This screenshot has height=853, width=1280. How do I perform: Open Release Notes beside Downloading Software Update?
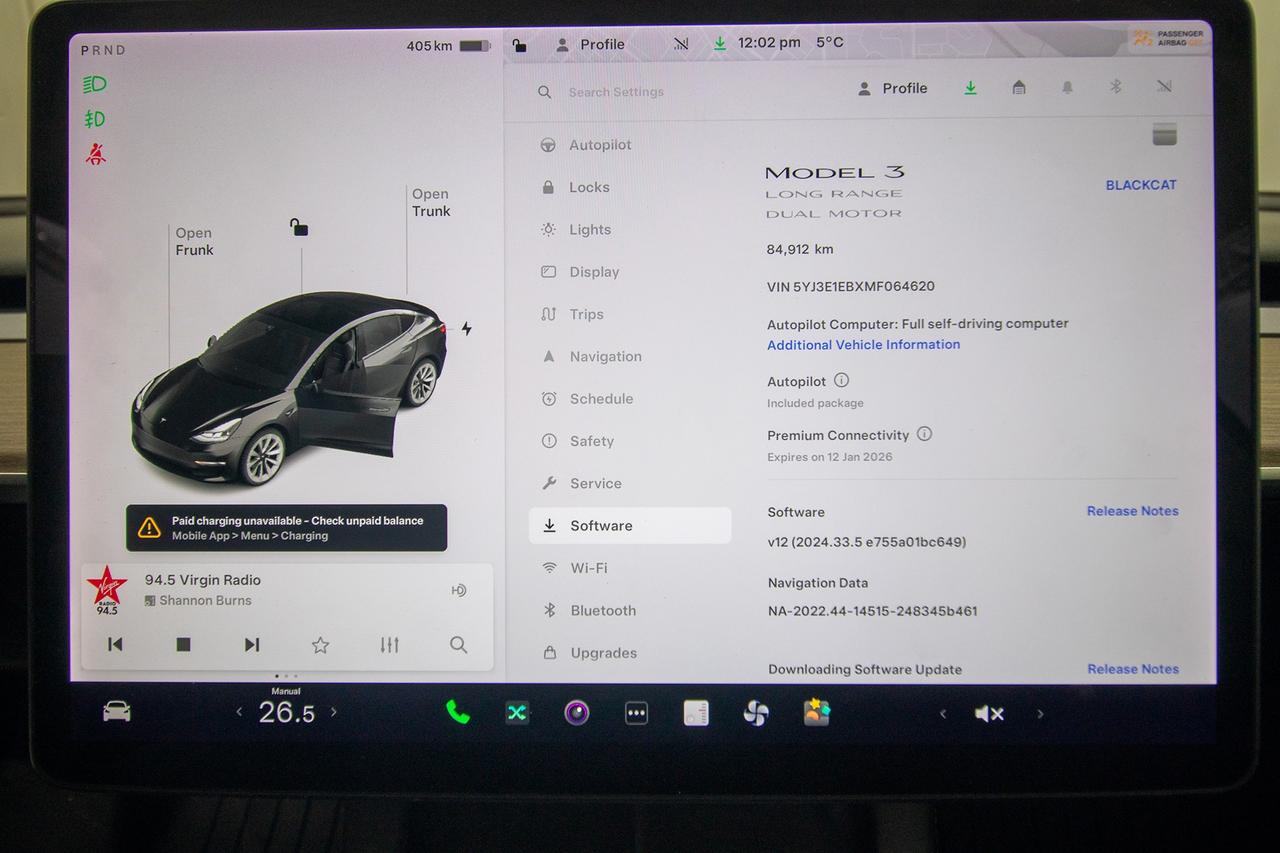point(1133,669)
